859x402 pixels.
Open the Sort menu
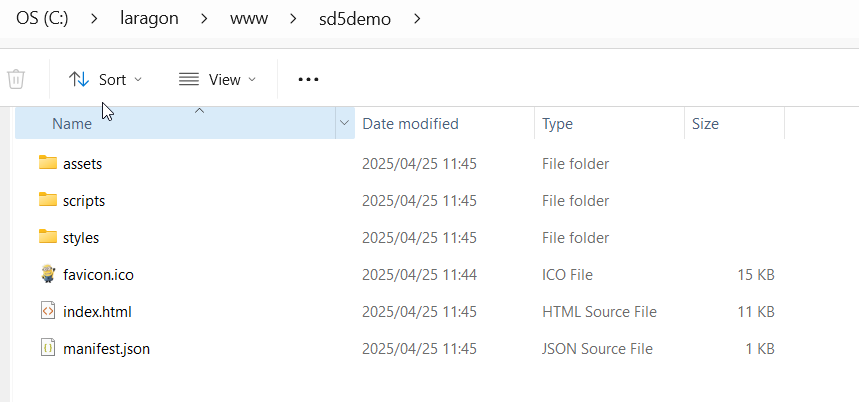tap(105, 79)
